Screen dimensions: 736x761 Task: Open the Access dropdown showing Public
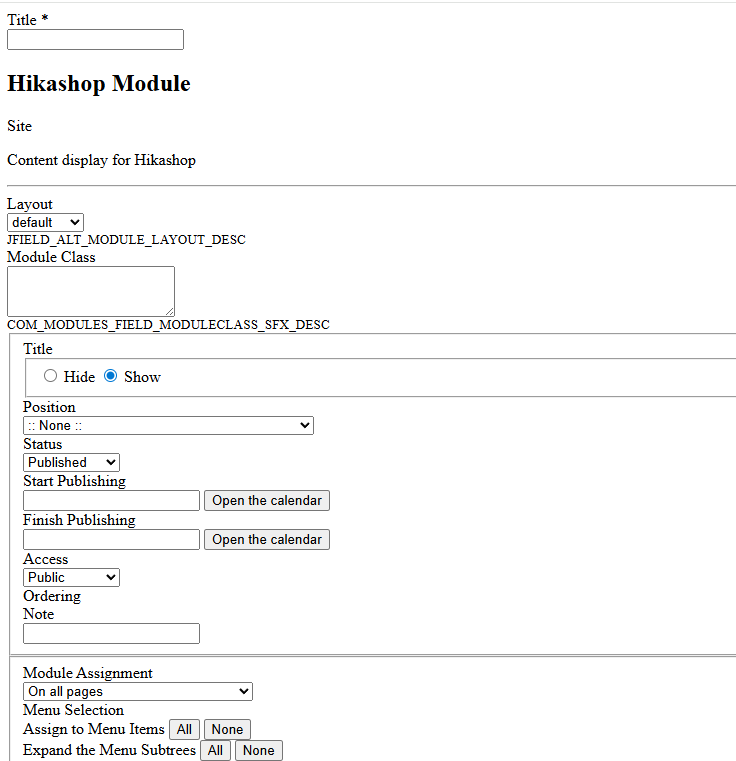click(x=71, y=578)
